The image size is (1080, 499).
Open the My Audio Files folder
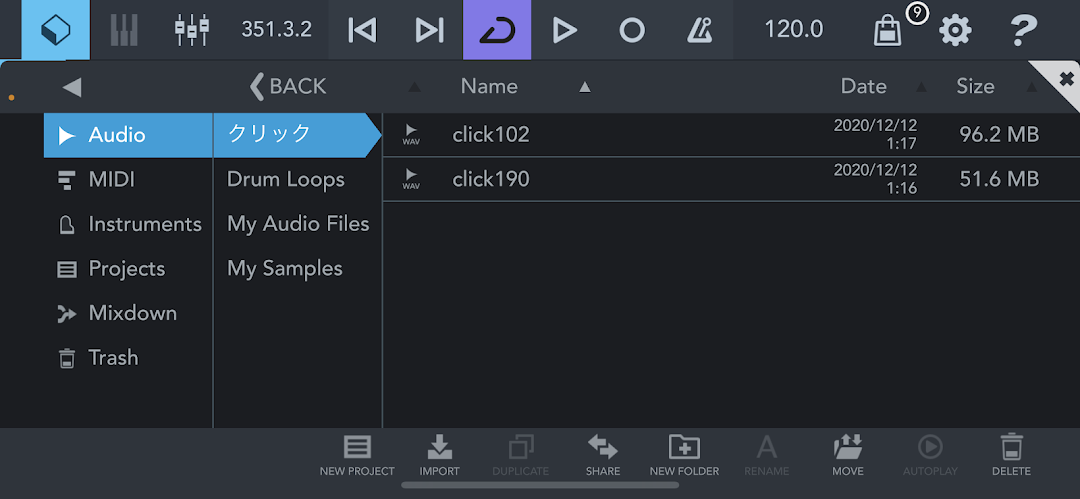[297, 224]
